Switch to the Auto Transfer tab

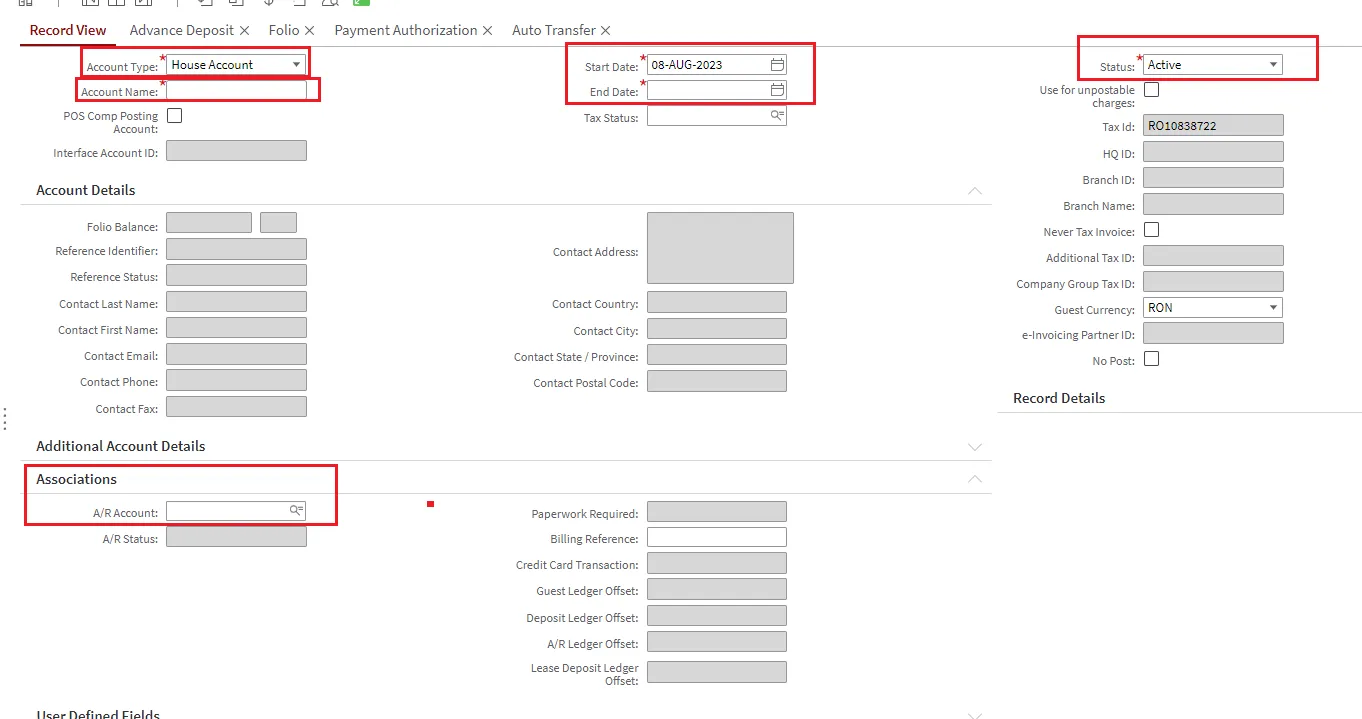[554, 31]
